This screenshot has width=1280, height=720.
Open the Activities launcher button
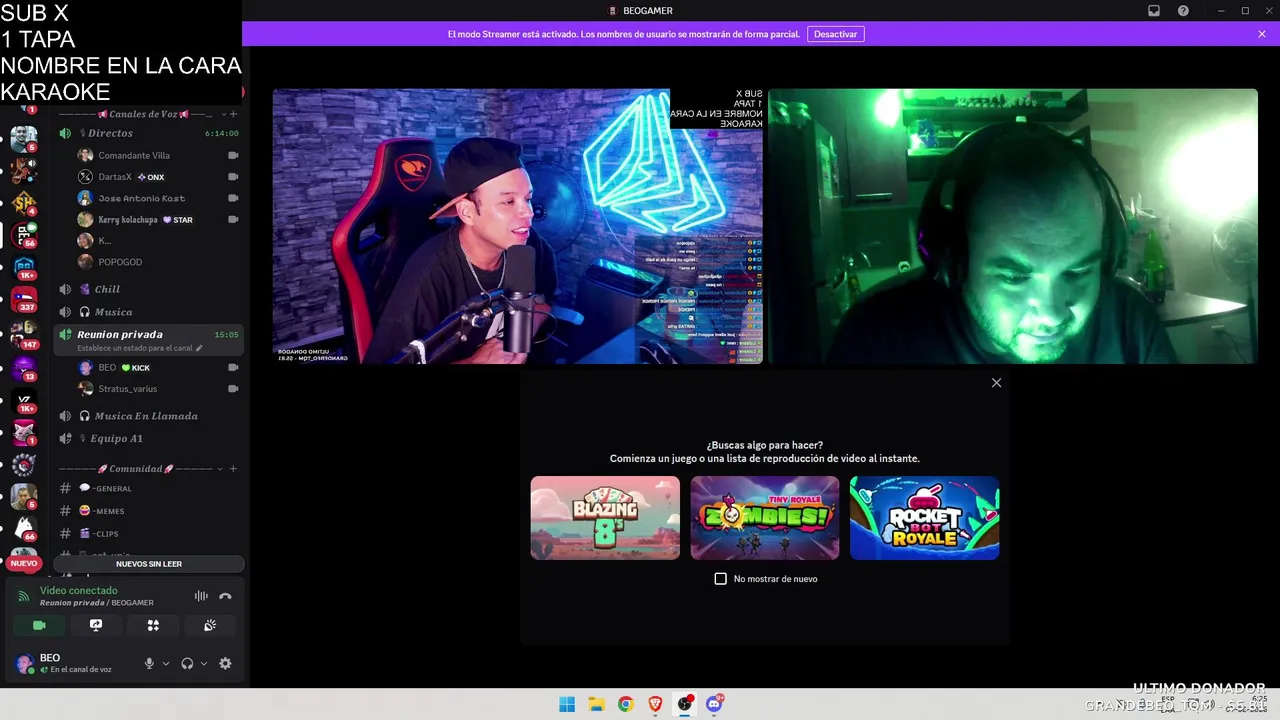(153, 625)
